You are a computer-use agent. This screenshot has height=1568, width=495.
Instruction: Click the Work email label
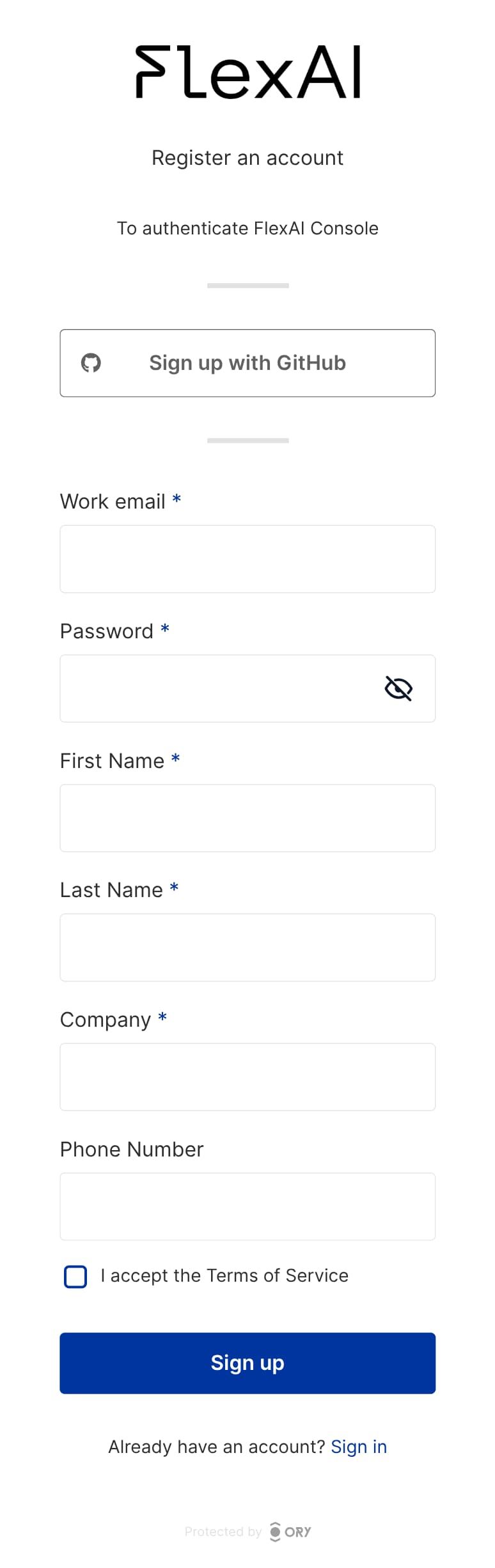pos(112,502)
